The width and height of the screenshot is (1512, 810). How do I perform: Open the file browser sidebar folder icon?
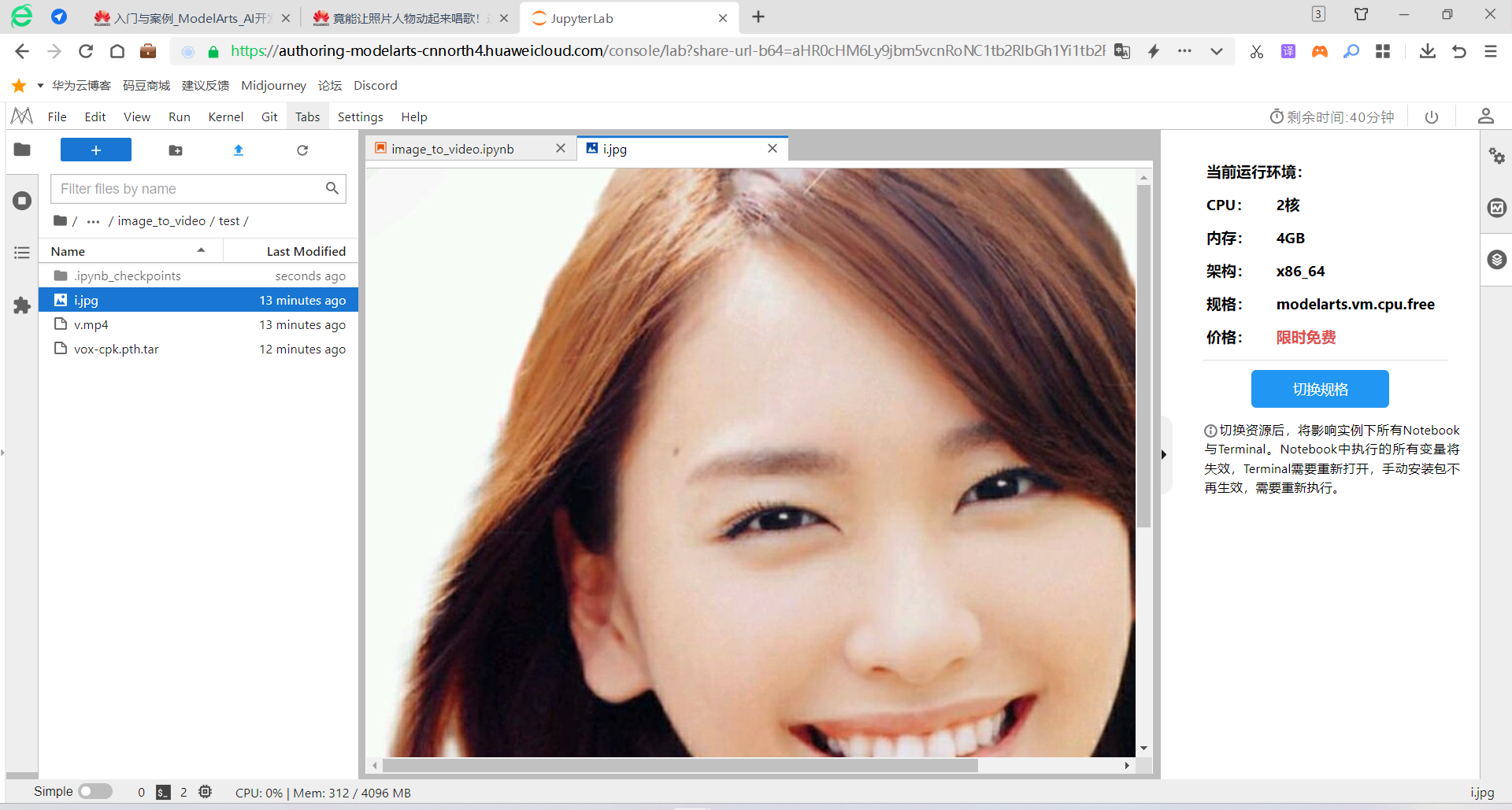pos(22,150)
